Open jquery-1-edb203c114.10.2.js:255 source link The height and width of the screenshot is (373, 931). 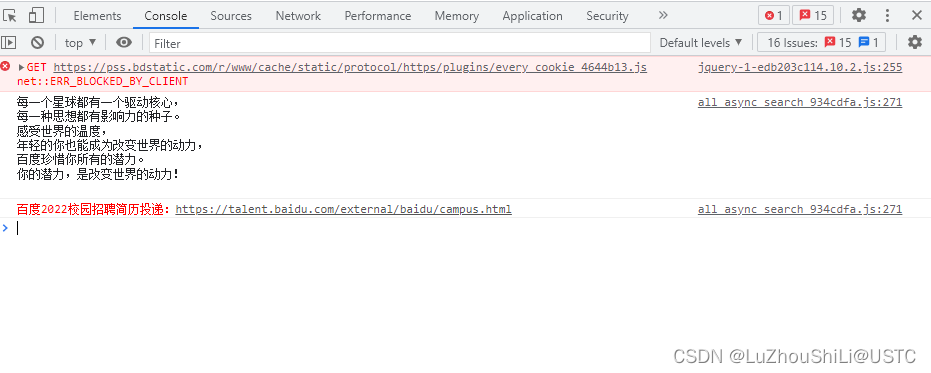pyautogui.click(x=800, y=67)
